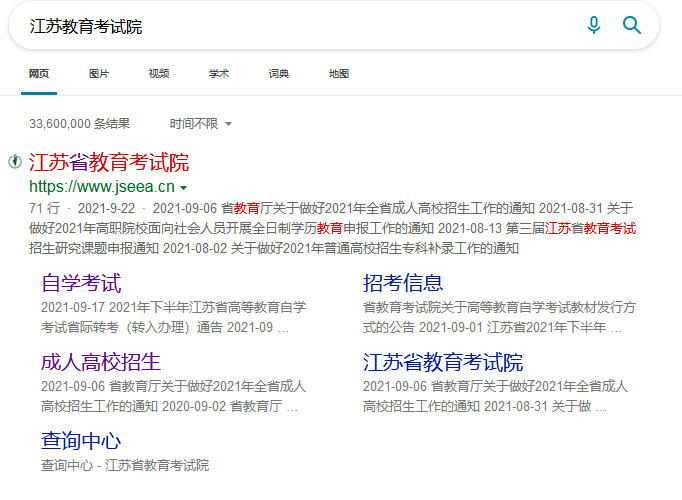Open the dropdown arrow beside https://www.jseea.cn

tap(184, 188)
